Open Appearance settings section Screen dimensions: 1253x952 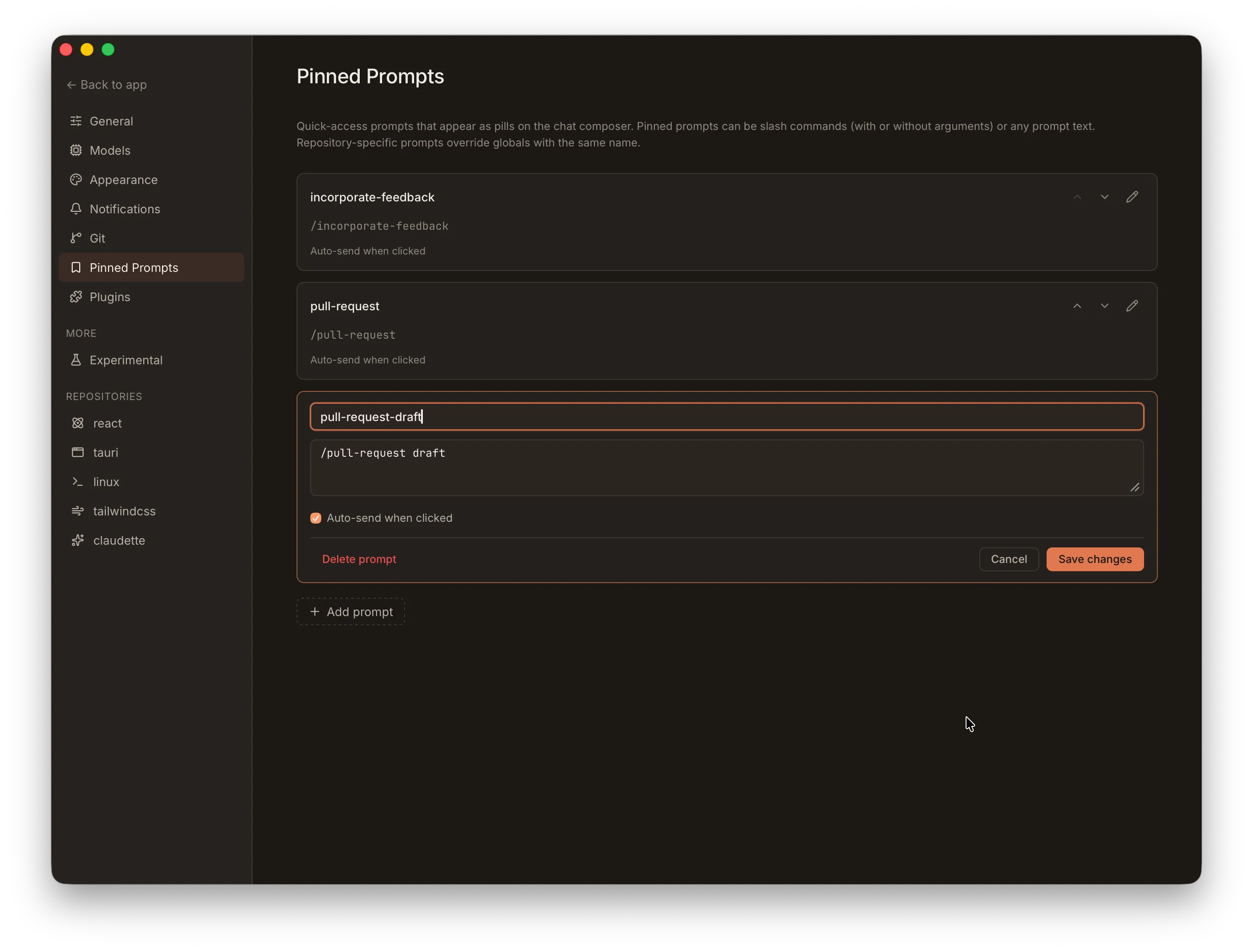(x=151, y=179)
